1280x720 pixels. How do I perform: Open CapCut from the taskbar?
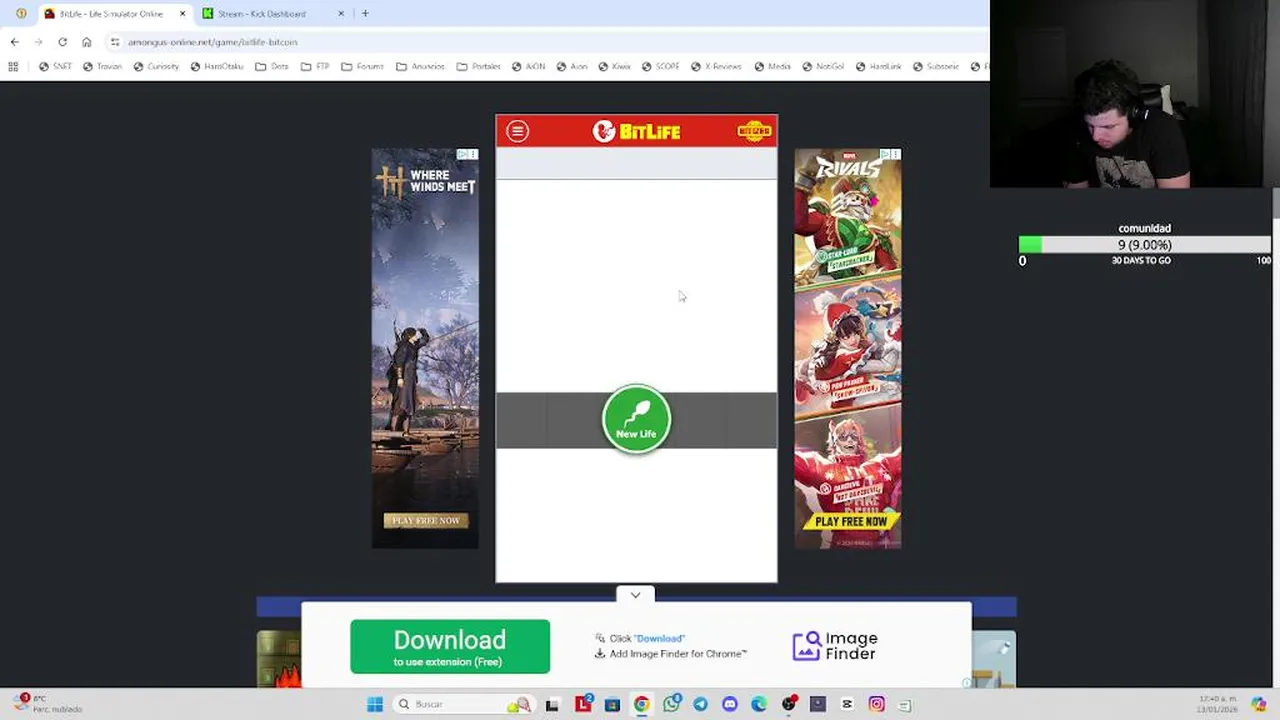847,704
